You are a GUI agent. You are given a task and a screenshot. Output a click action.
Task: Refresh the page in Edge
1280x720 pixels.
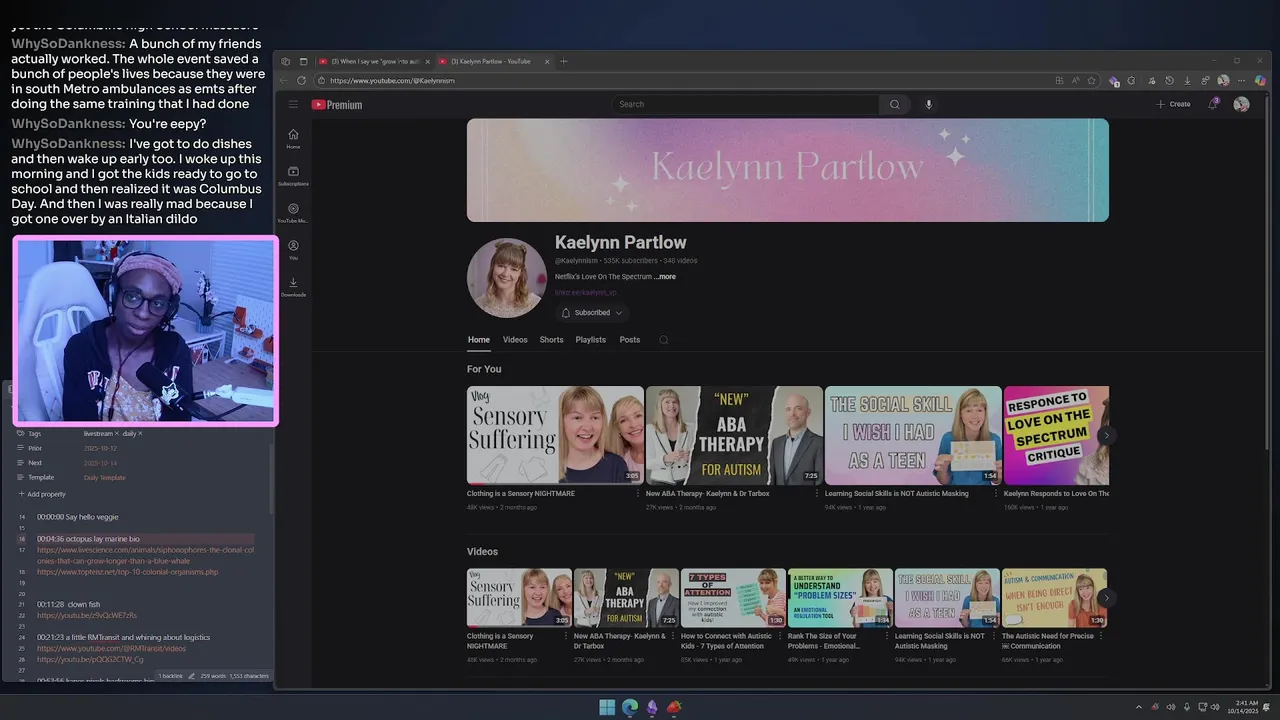pos(301,80)
